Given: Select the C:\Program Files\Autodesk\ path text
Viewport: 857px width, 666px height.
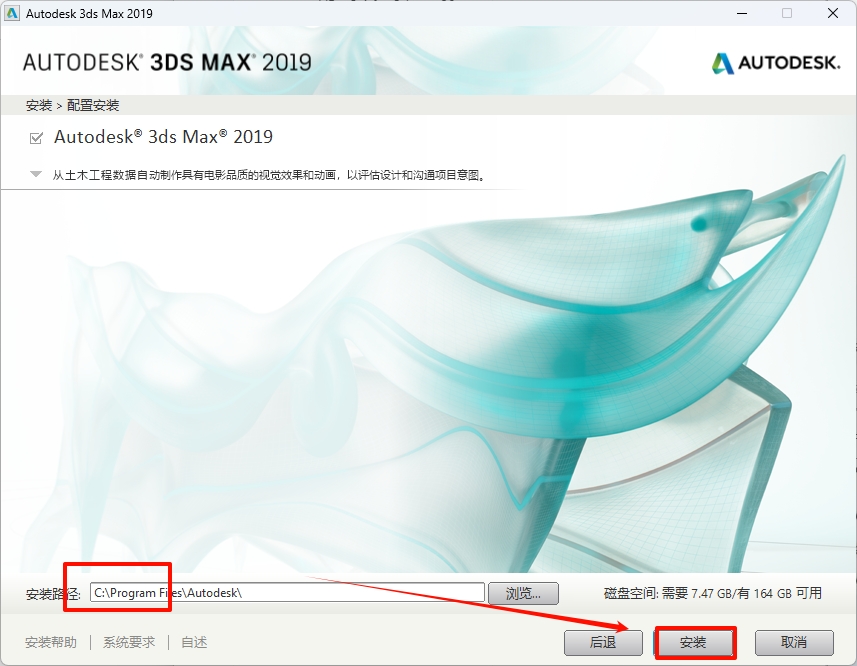Looking at the screenshot, I should pyautogui.click(x=168, y=592).
